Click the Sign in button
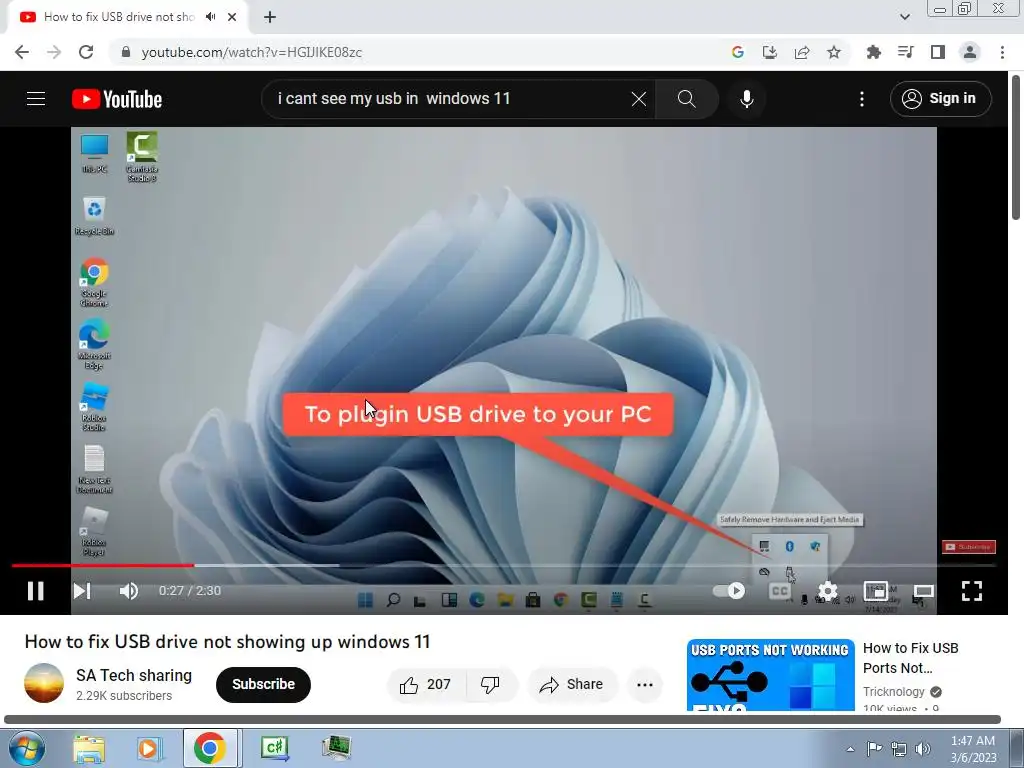Viewport: 1024px width, 768px height. coord(940,99)
